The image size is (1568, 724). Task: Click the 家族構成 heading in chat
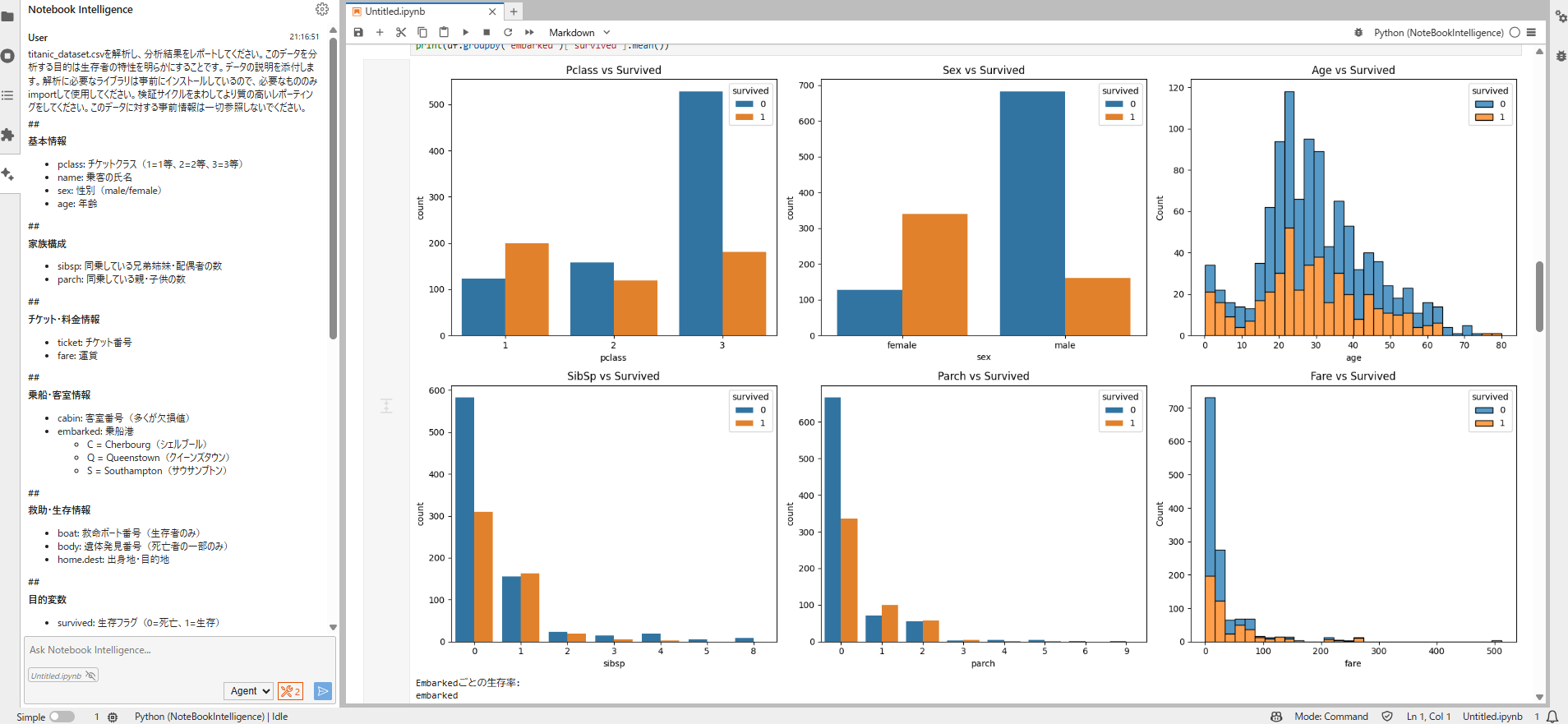click(x=47, y=244)
